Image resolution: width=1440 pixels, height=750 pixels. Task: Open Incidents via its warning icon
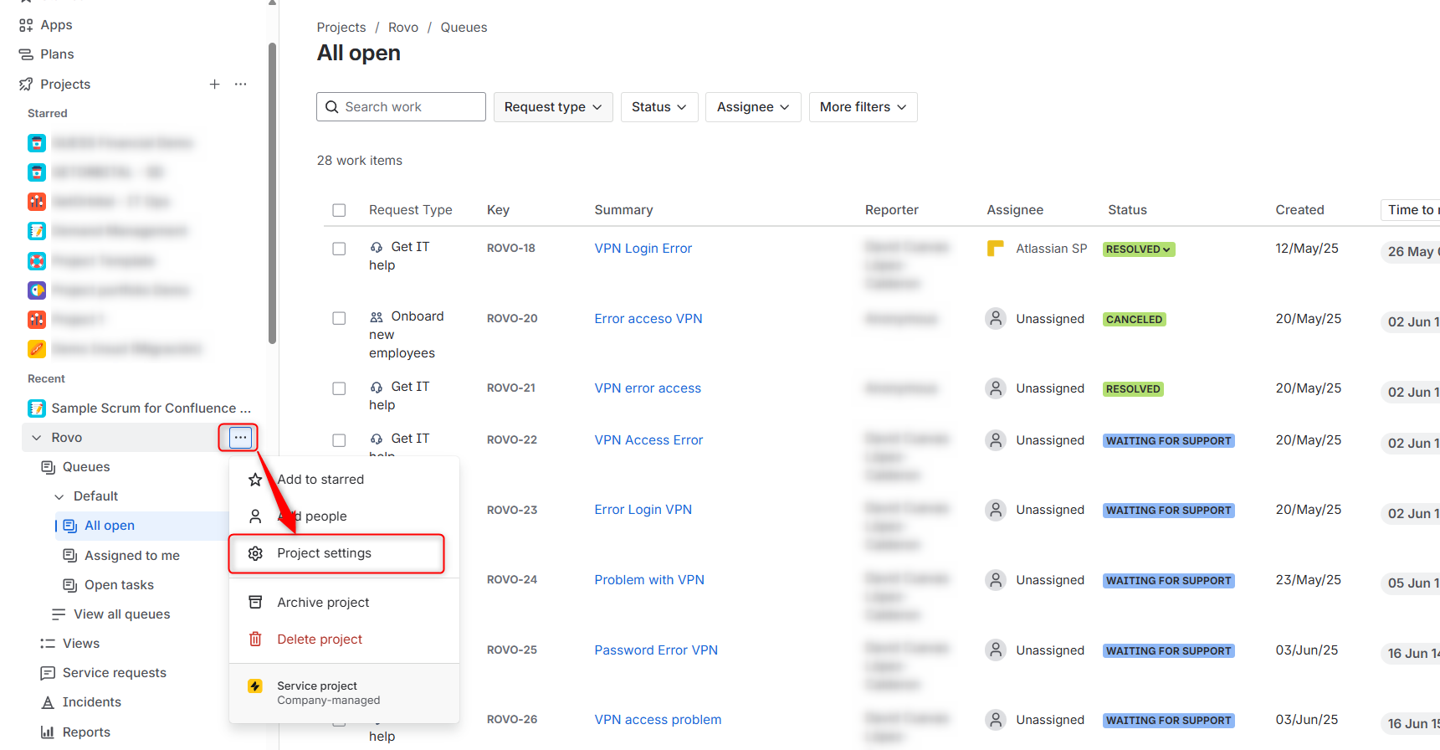coord(47,702)
